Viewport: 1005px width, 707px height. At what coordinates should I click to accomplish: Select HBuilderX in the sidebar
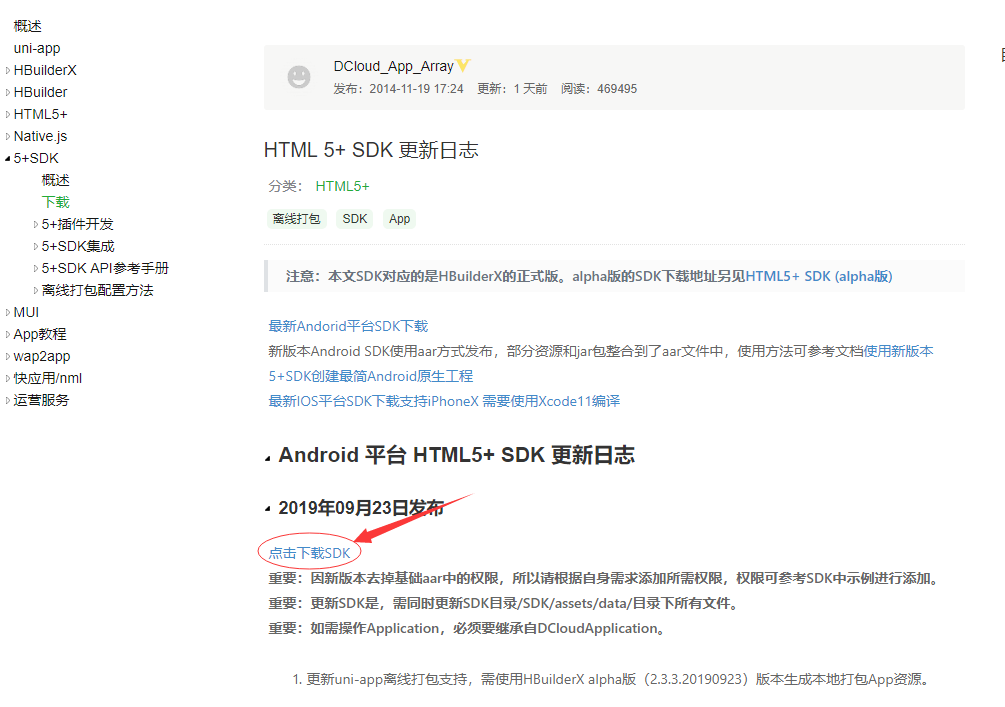coord(45,71)
